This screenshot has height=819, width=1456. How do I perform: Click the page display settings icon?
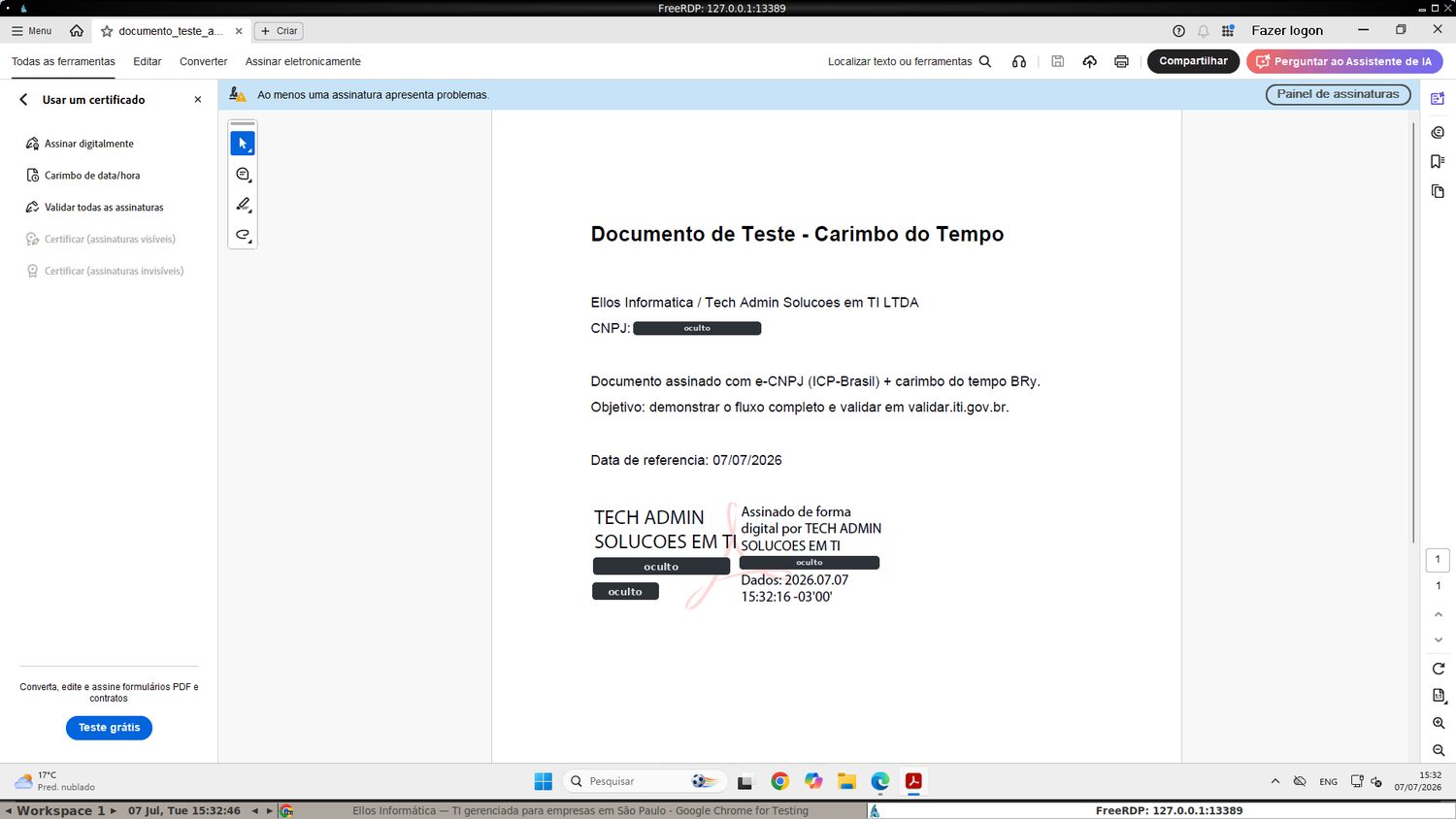[x=1439, y=696]
